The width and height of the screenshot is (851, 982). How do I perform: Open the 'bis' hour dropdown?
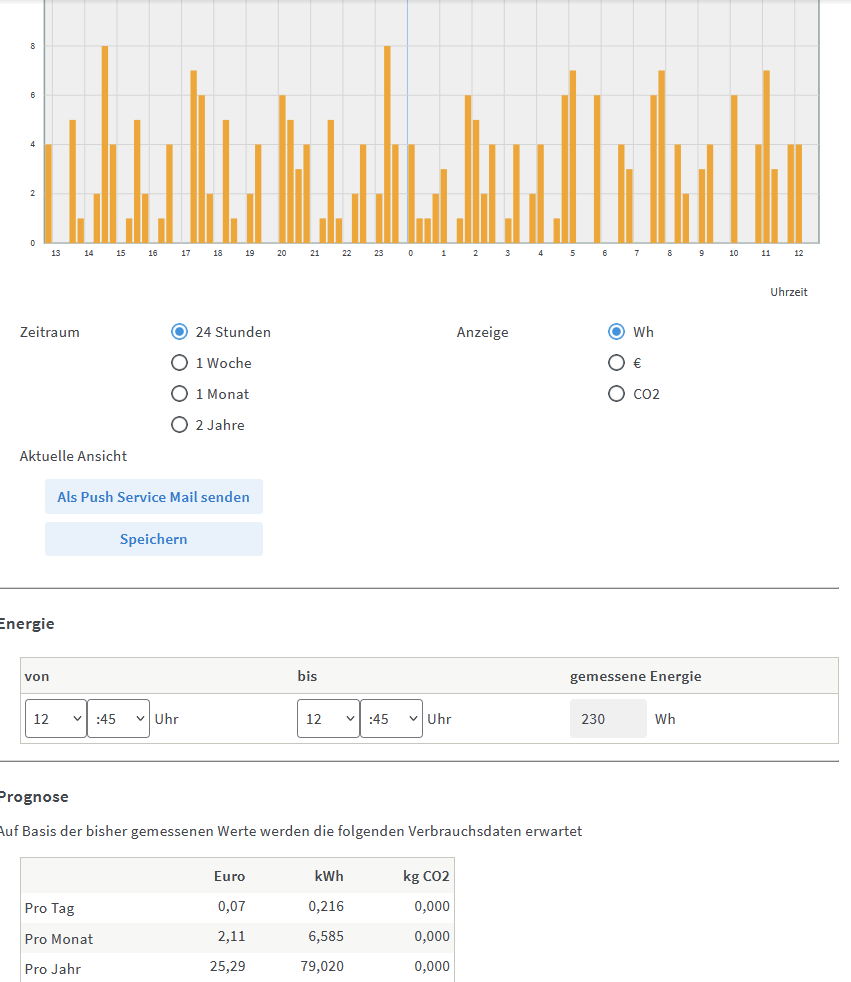click(328, 718)
